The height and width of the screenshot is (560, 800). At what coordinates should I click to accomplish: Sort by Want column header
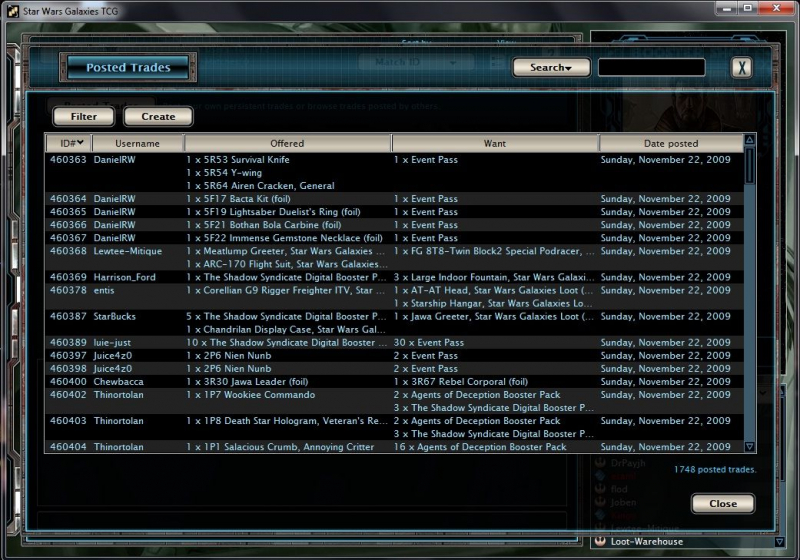pyautogui.click(x=495, y=143)
